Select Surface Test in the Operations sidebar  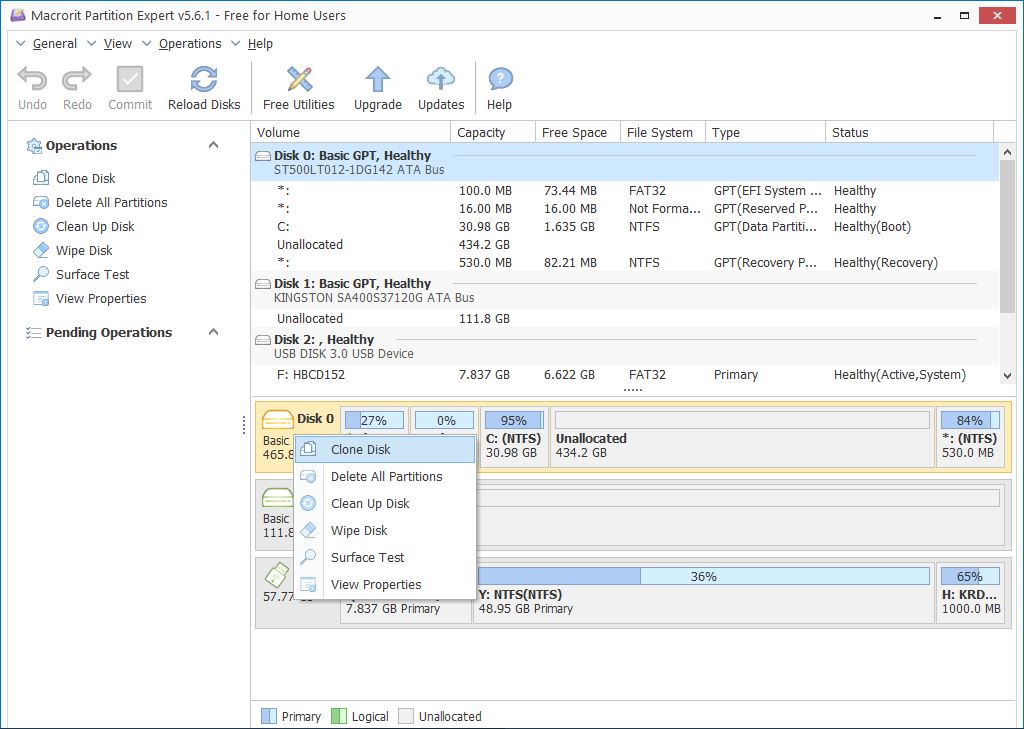tap(92, 274)
